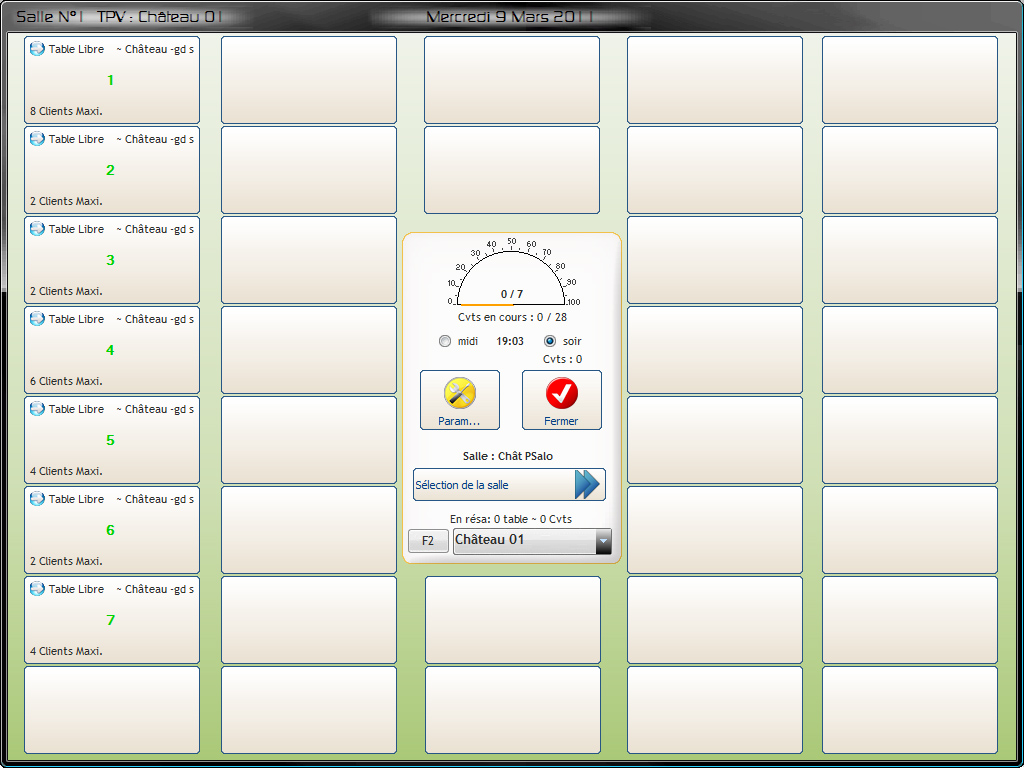Click Table Libre text on table 1
The image size is (1024, 768).
tap(76, 49)
